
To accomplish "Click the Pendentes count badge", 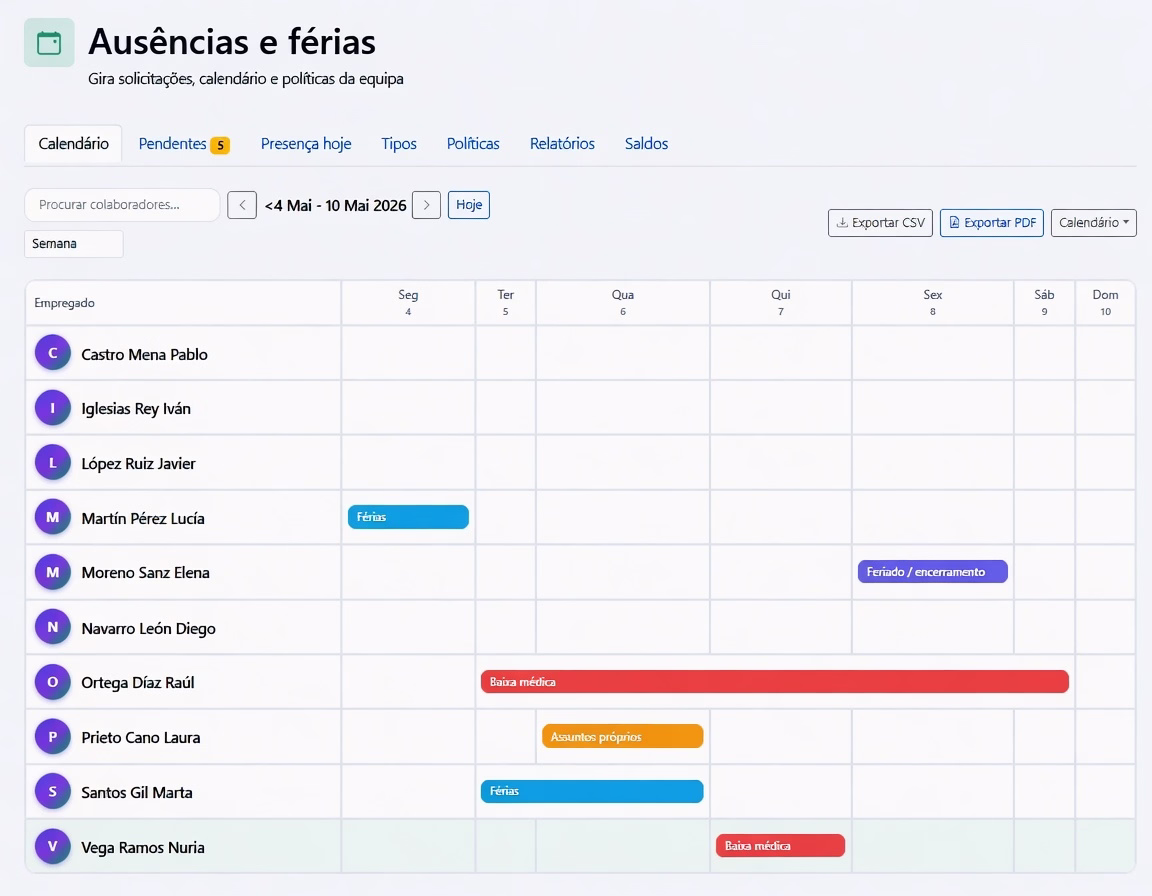I will point(220,145).
